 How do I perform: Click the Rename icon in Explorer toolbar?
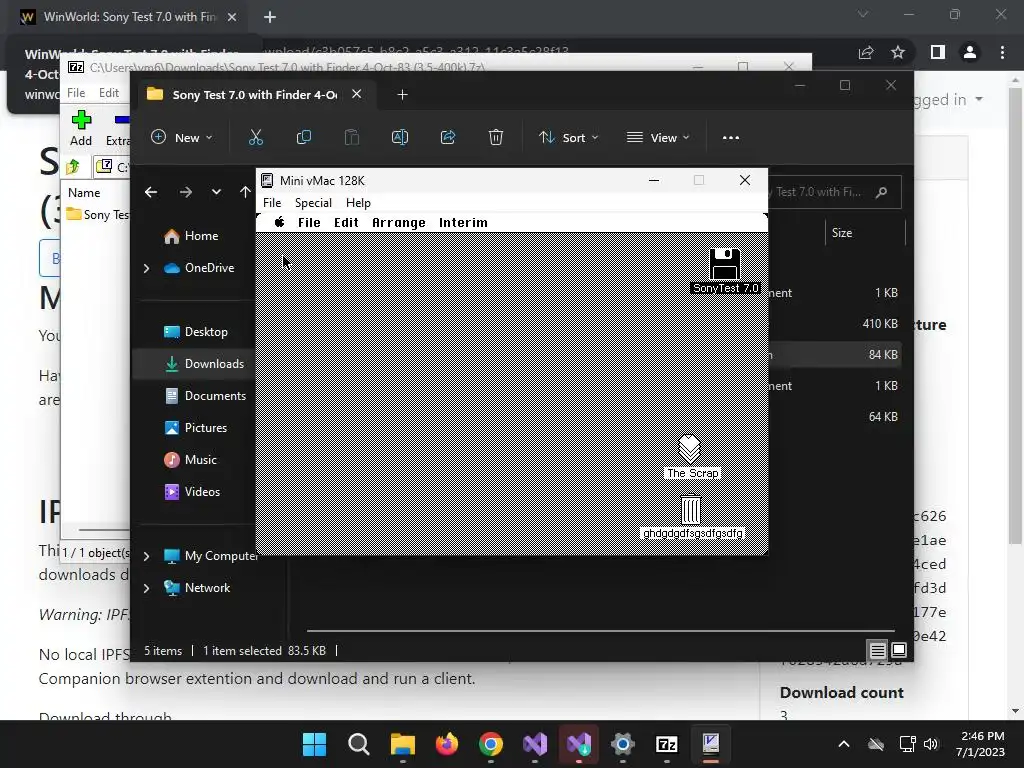tap(400, 137)
